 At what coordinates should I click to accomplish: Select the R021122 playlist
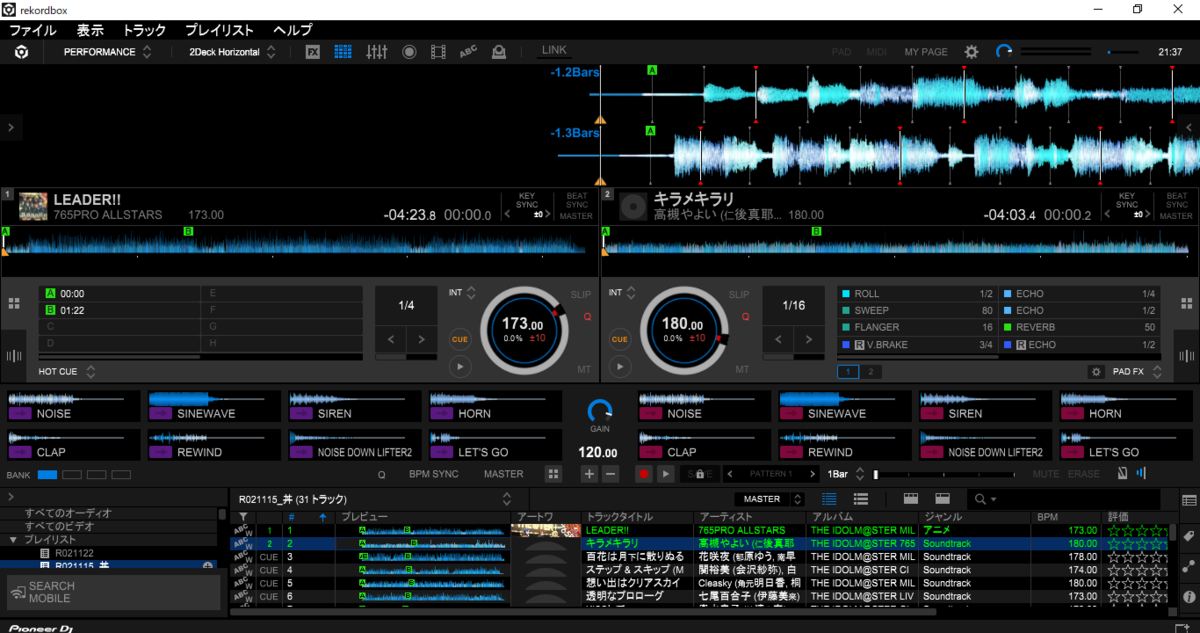tap(73, 552)
